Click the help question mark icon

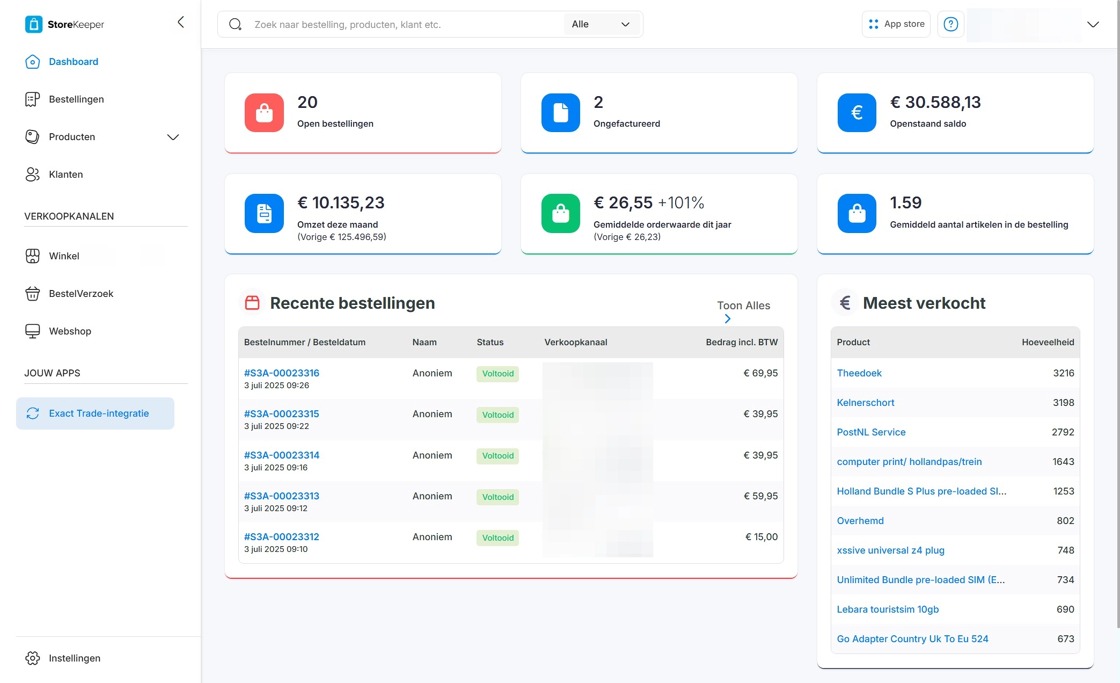(950, 24)
